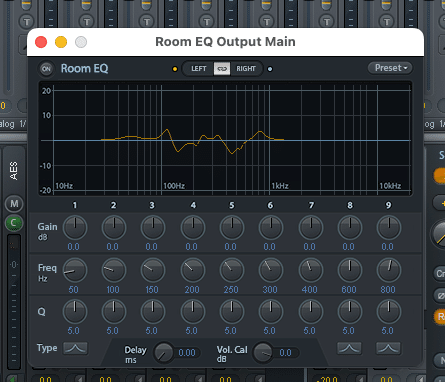This screenshot has width=445, height=382.
Task: Click the Q knob for band 2
Action: click(114, 312)
